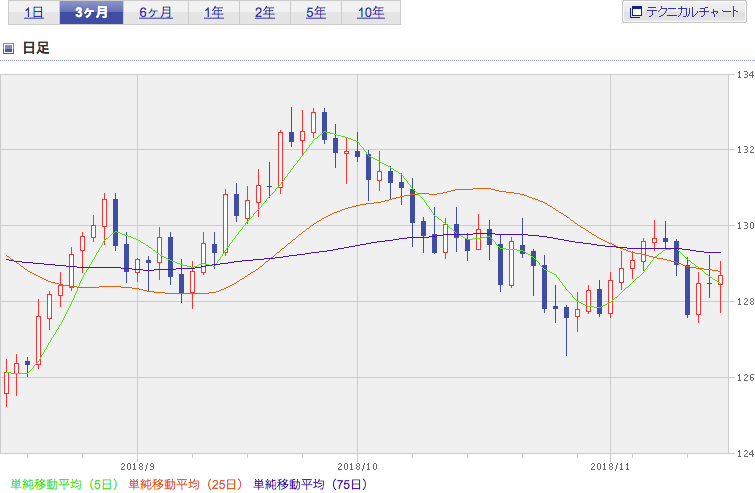Click the 日足 heading text
The image size is (755, 493).
(36, 48)
